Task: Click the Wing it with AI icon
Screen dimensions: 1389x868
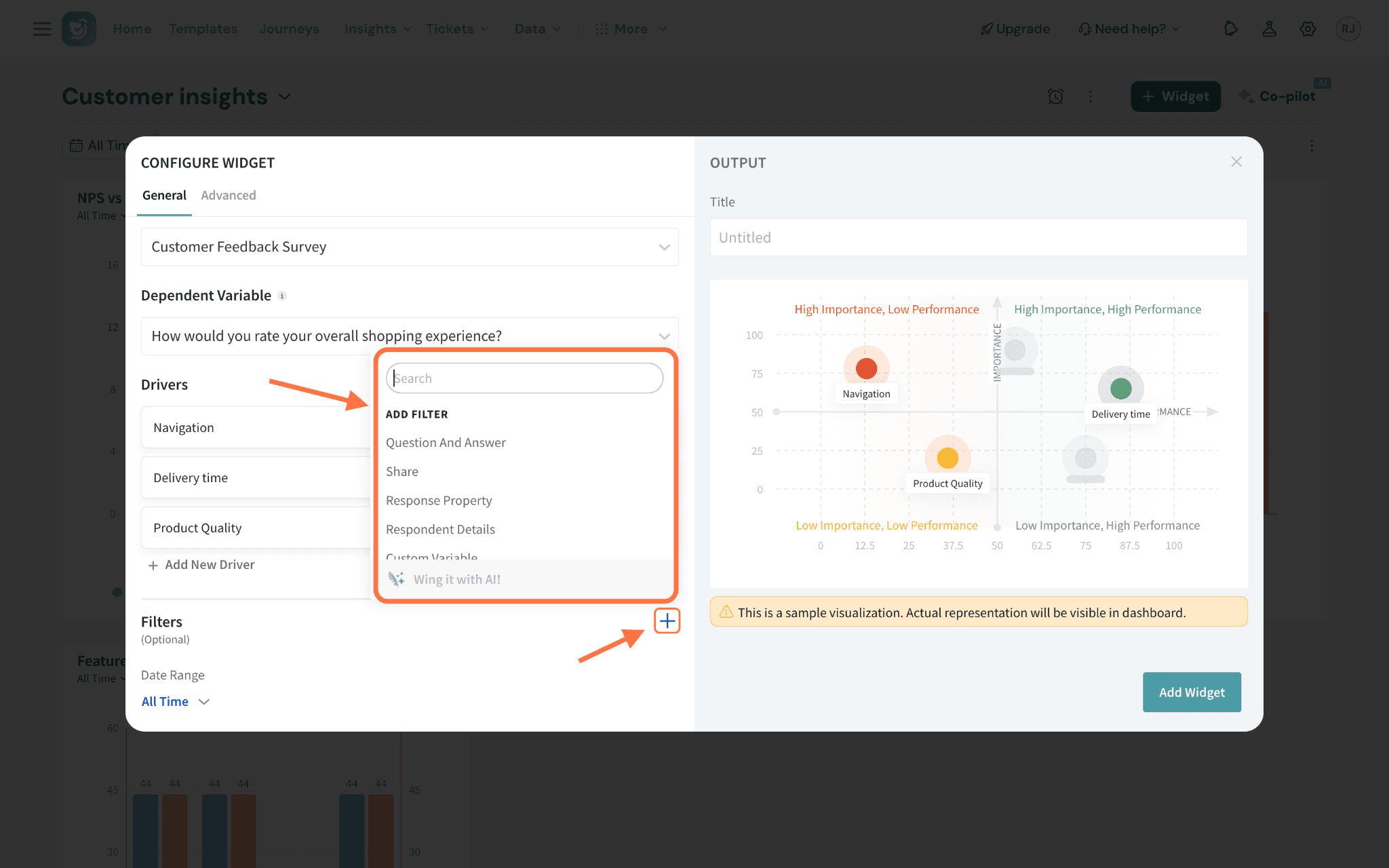Action: (x=397, y=579)
